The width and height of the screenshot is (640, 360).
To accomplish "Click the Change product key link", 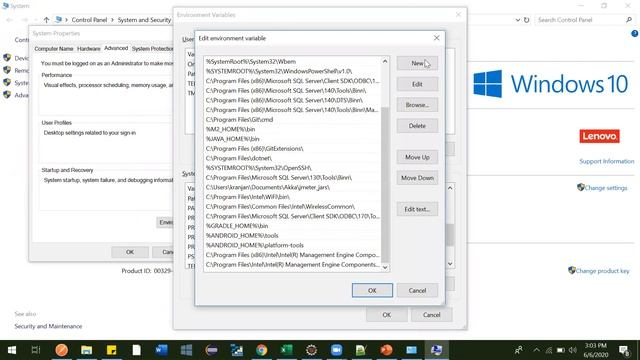I will (602, 271).
